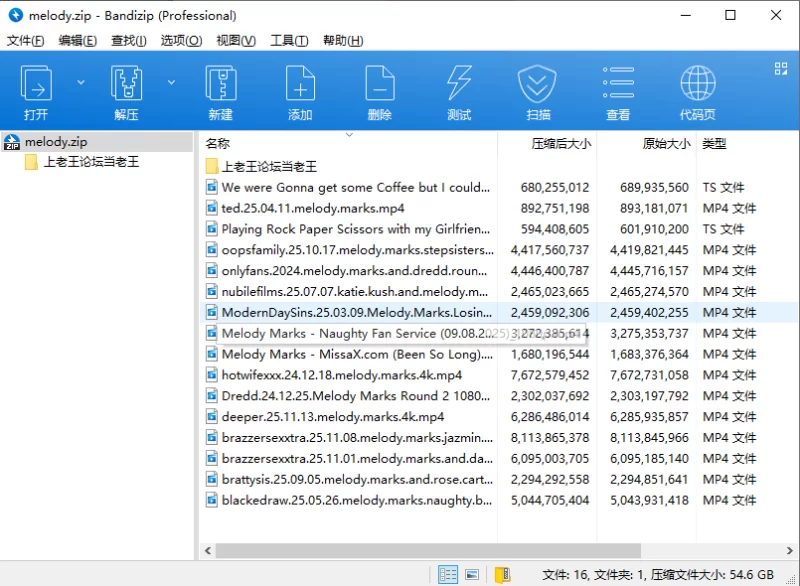The image size is (800, 586).
Task: Switch to details list view in status bar
Action: tap(448, 575)
